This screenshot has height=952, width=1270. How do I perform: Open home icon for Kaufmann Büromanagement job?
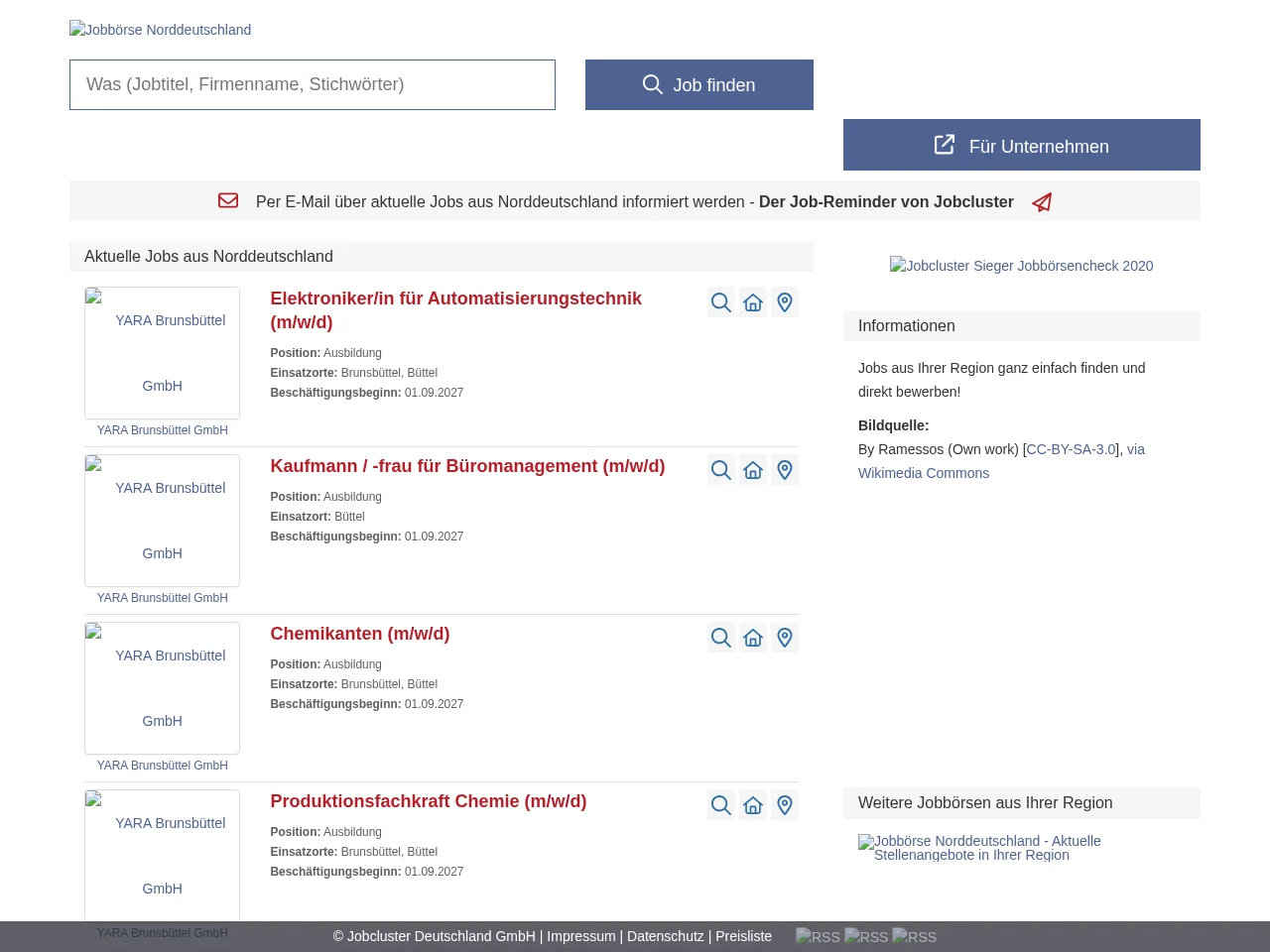pyautogui.click(x=753, y=470)
